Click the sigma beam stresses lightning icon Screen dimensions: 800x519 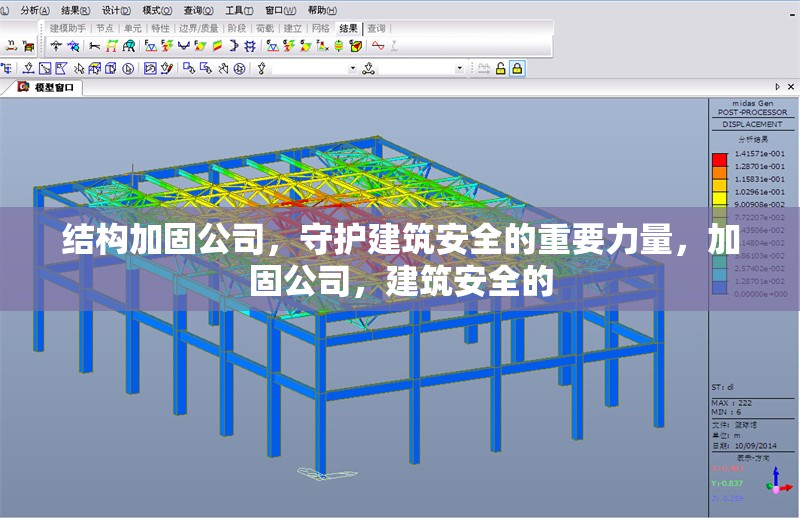point(289,46)
